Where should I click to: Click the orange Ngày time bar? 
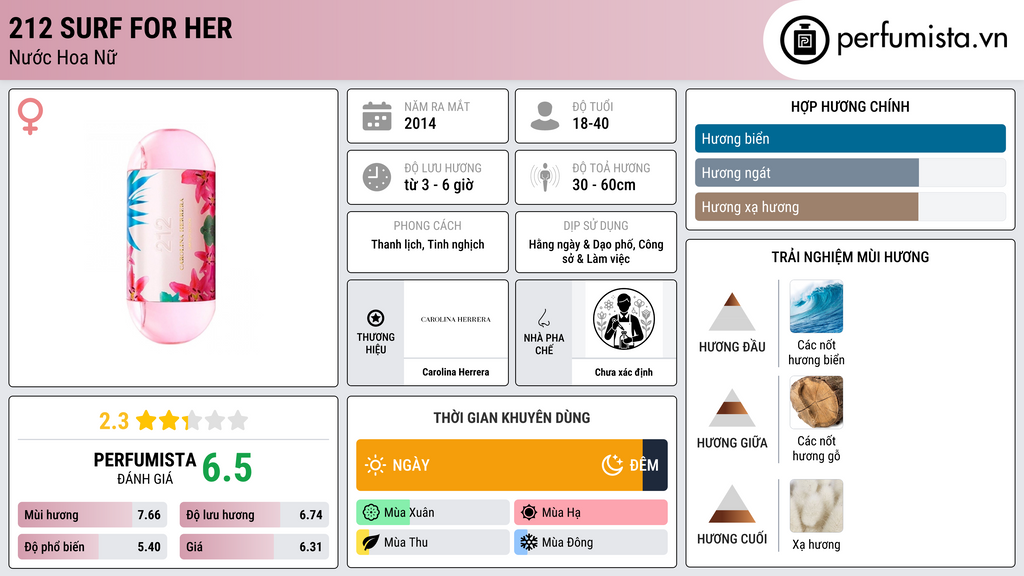point(499,465)
